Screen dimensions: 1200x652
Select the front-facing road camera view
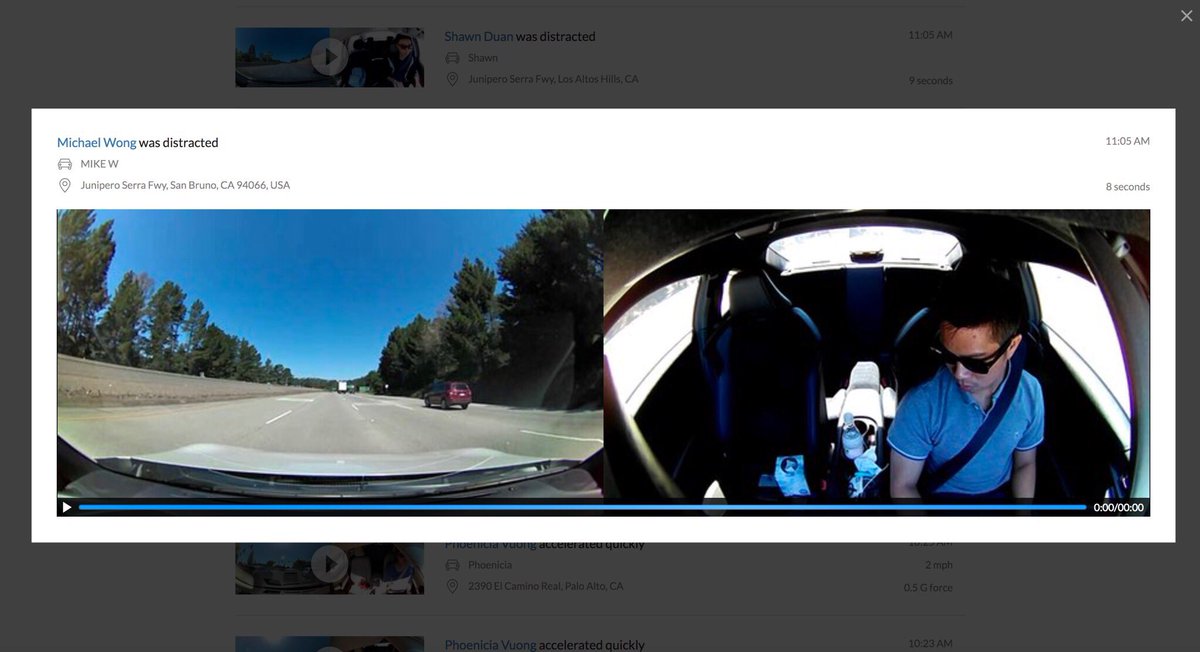pyautogui.click(x=330, y=353)
